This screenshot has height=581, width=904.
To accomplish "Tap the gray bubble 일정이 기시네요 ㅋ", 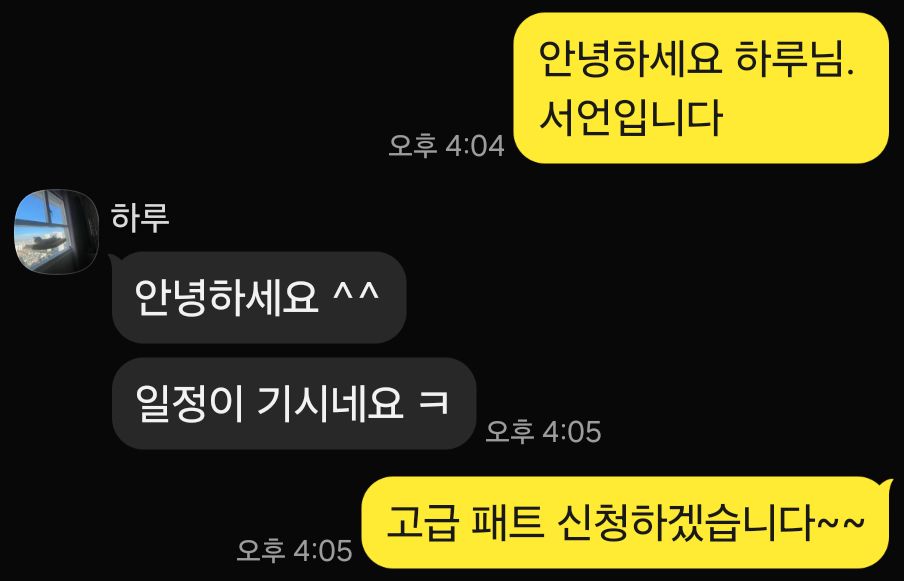I will pyautogui.click(x=293, y=403).
